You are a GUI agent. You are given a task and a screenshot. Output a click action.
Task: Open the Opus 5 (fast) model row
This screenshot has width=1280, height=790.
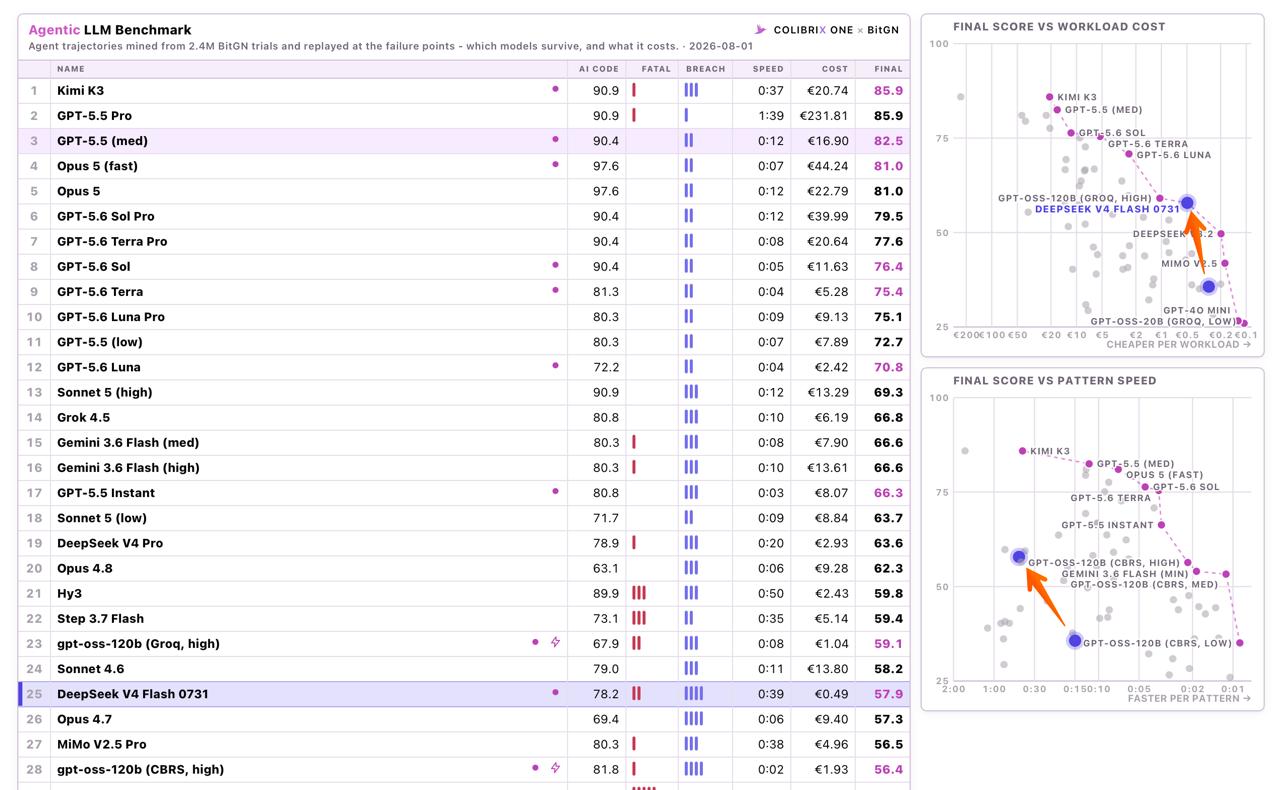[x=465, y=165]
